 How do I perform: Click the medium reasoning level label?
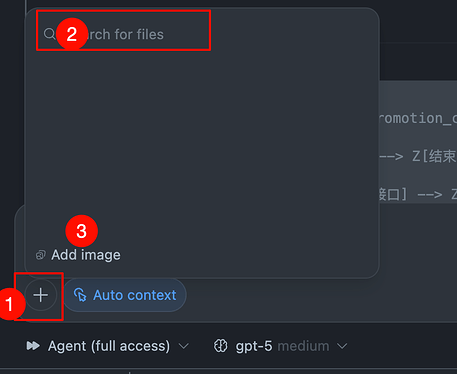tap(303, 346)
